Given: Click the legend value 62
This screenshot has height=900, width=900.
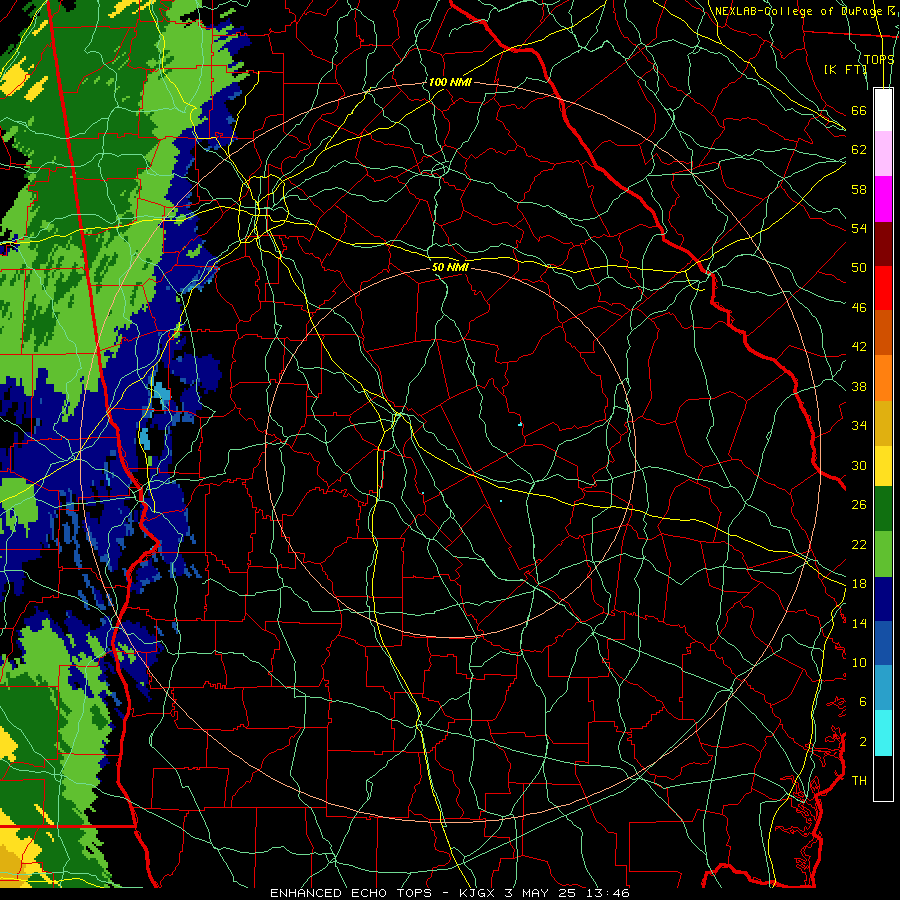Looking at the screenshot, I should [x=859, y=150].
